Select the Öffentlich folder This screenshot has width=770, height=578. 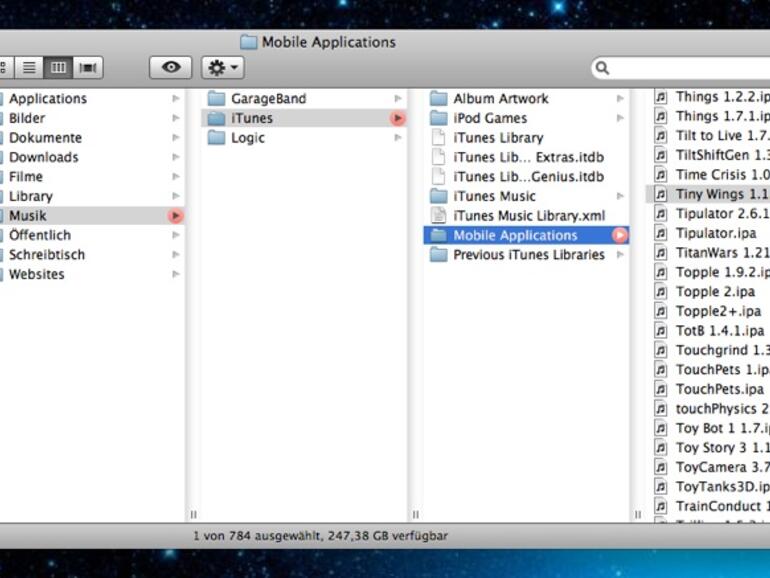coord(91,235)
